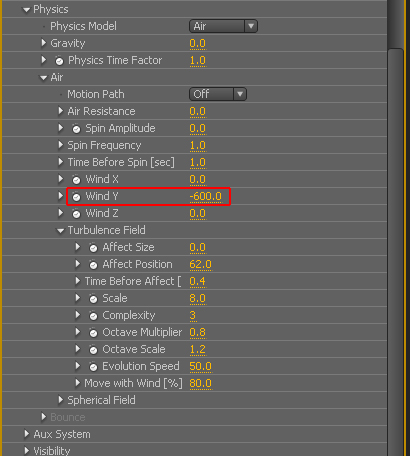Toggle stopwatch for Evolution Speed
The image size is (410, 456).
93,367
